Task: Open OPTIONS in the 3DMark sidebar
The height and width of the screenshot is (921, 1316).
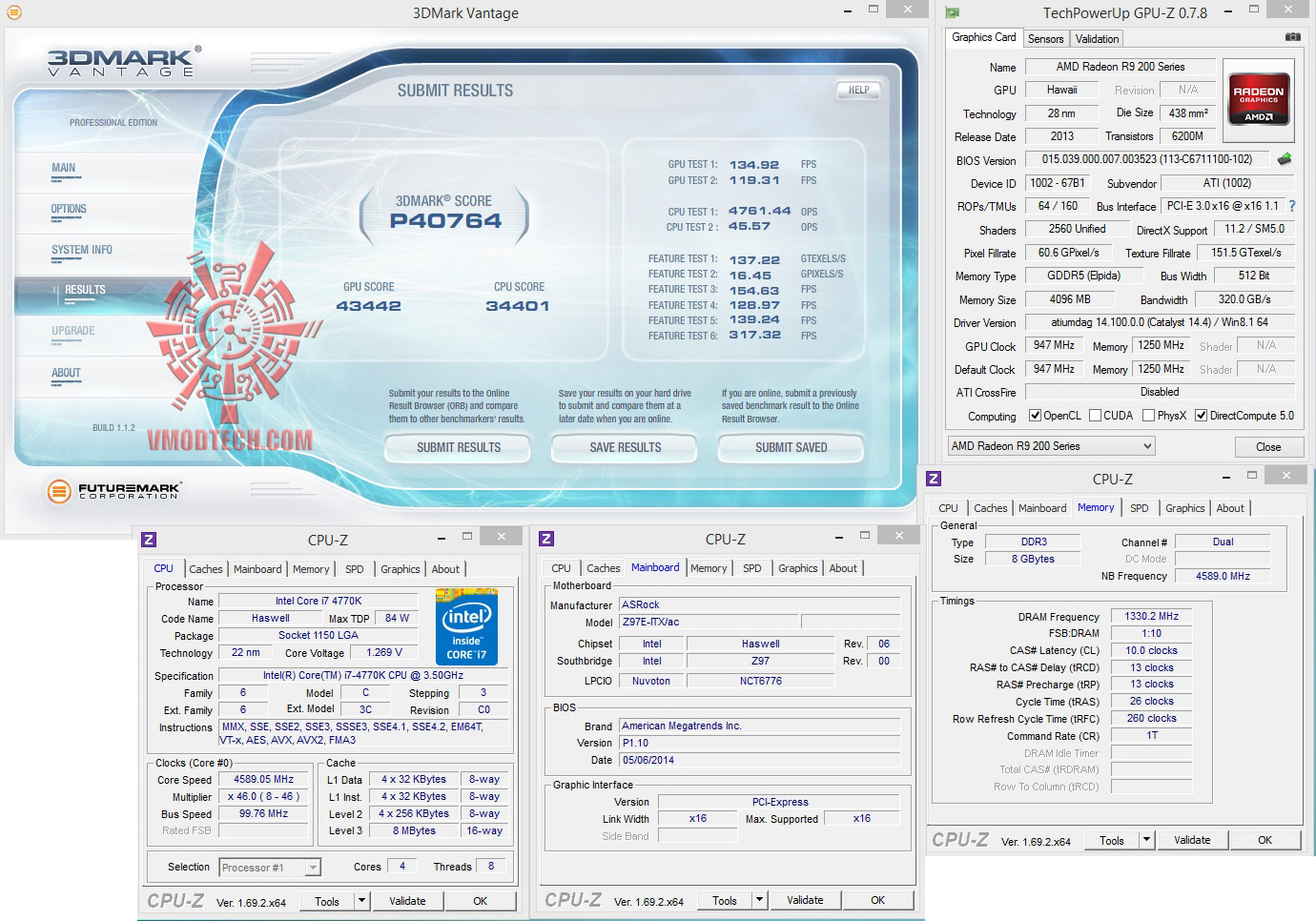Action: [x=69, y=210]
